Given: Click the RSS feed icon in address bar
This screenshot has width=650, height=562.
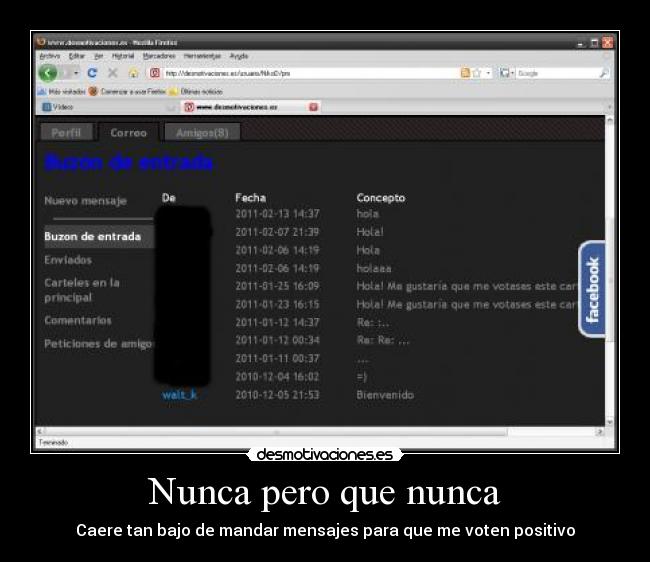Looking at the screenshot, I should point(465,73).
